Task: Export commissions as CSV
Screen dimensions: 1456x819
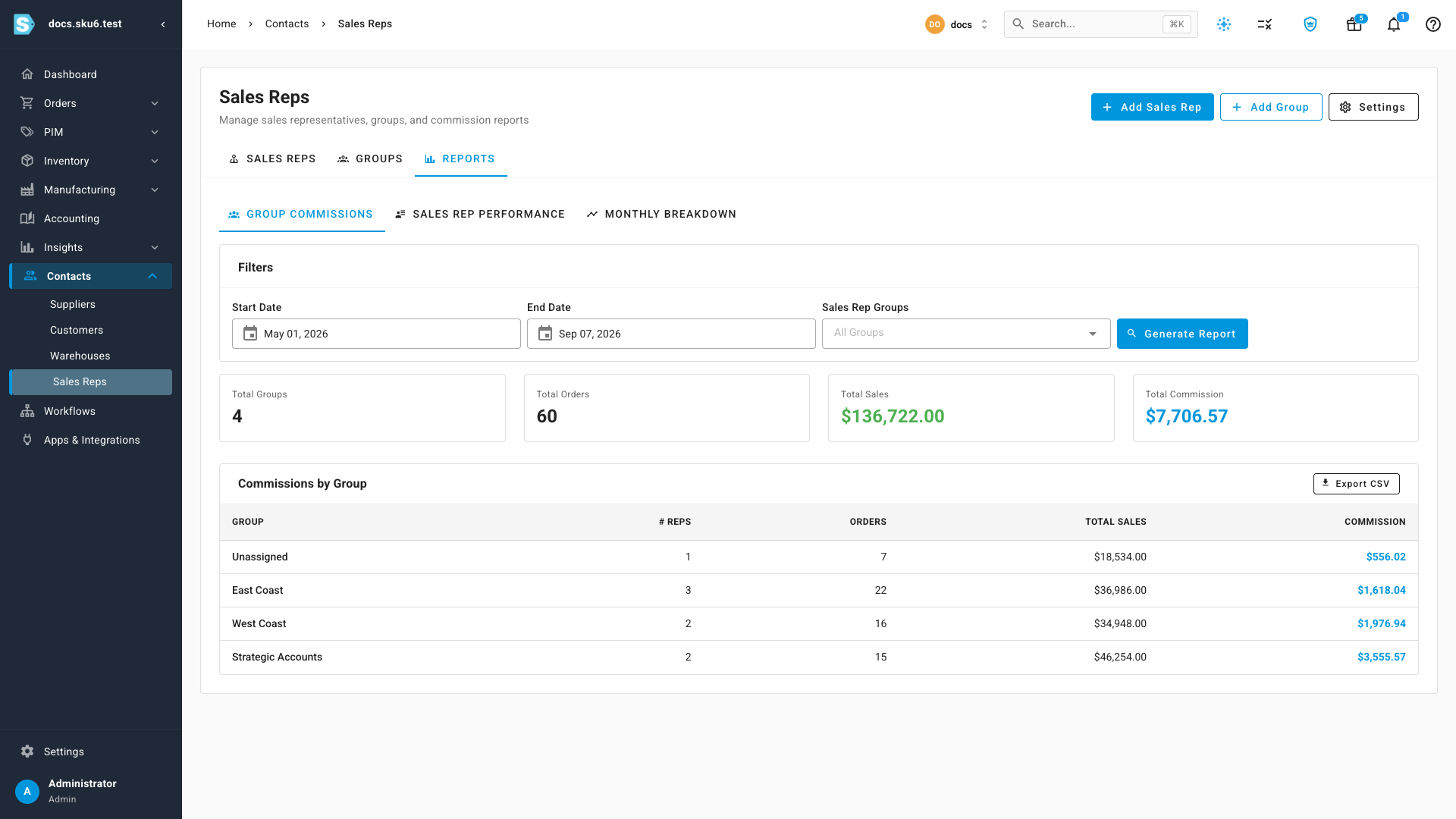Action: coord(1356,484)
